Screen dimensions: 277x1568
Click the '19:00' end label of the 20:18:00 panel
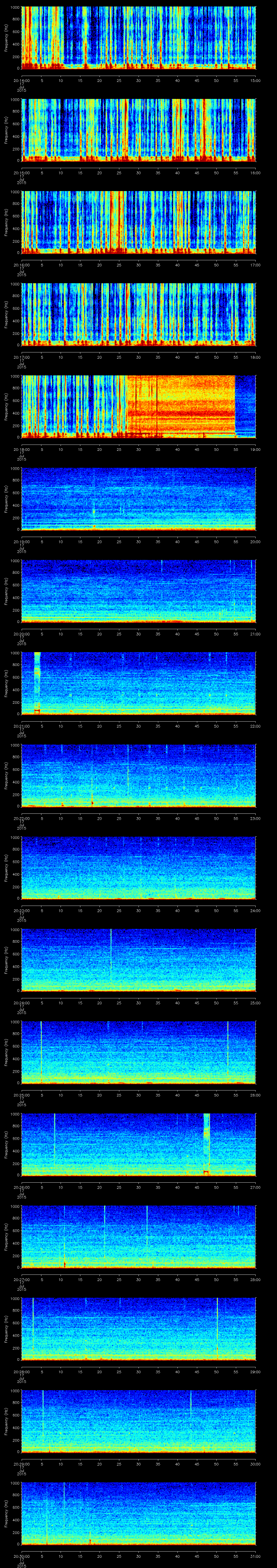click(256, 449)
